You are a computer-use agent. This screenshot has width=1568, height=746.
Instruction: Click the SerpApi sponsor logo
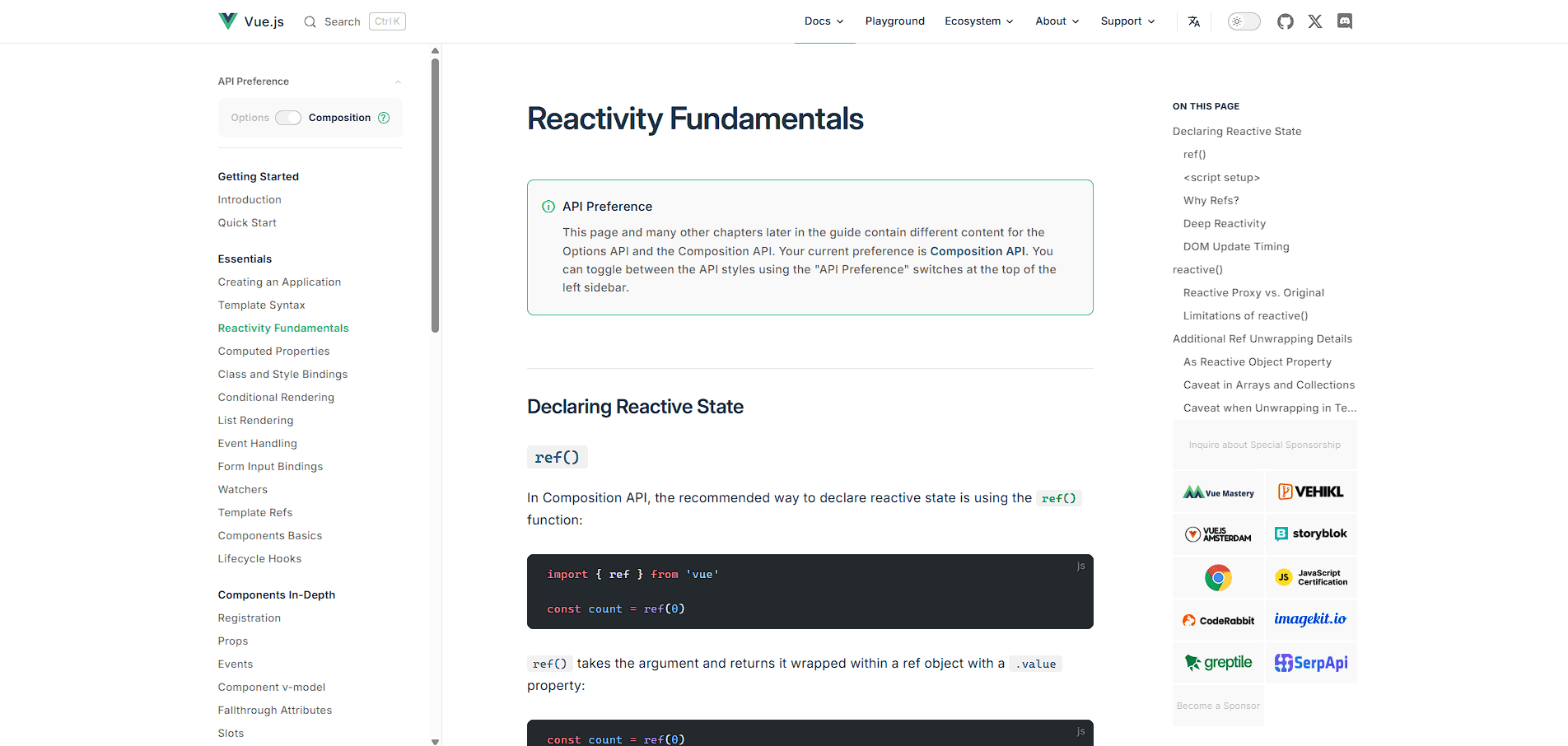pos(1311,663)
